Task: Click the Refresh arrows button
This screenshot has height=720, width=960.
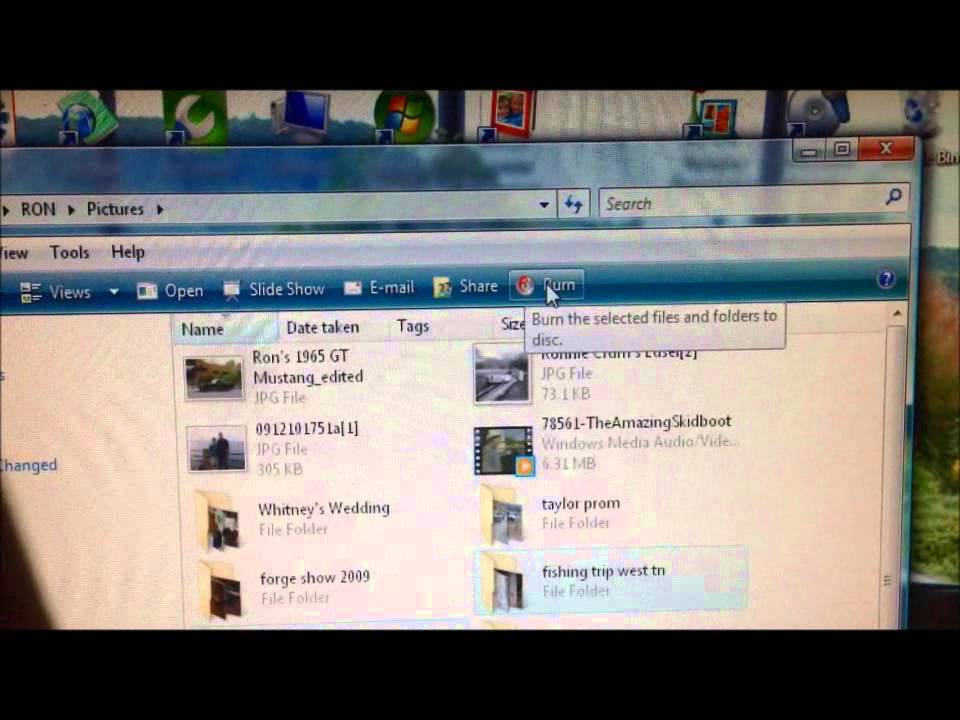Action: point(573,204)
